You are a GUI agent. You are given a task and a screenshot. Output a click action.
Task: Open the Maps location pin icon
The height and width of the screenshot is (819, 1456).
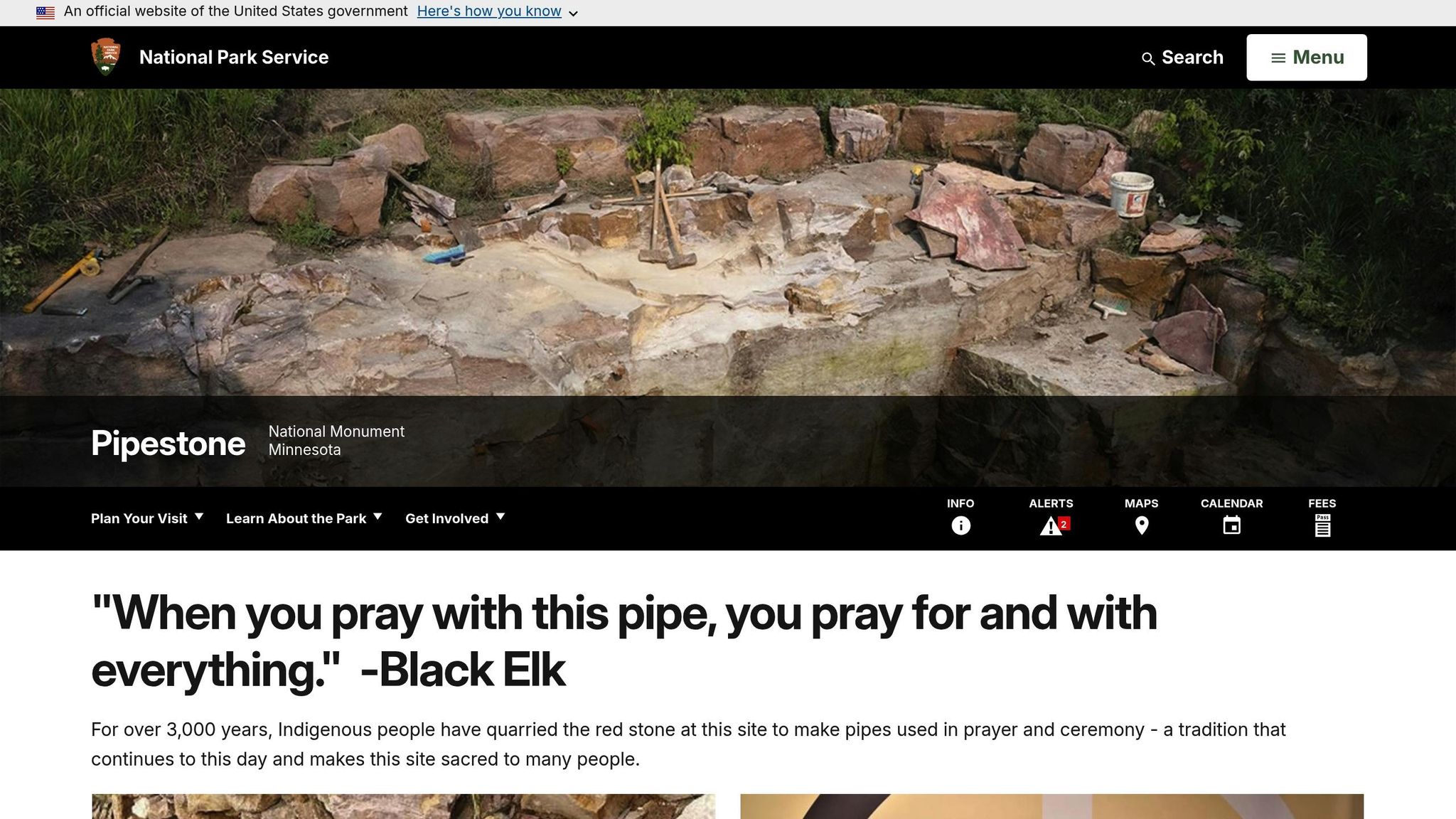pos(1142,525)
